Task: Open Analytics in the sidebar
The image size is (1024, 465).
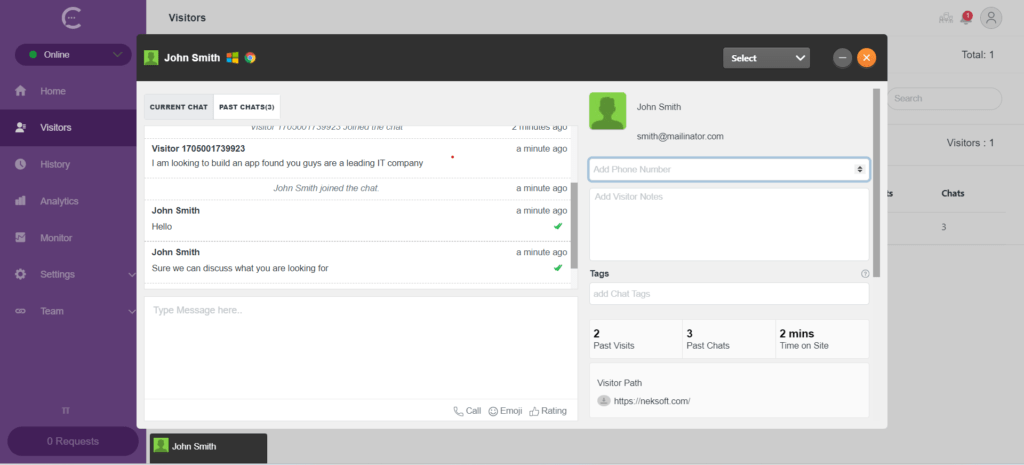Action: (x=59, y=201)
